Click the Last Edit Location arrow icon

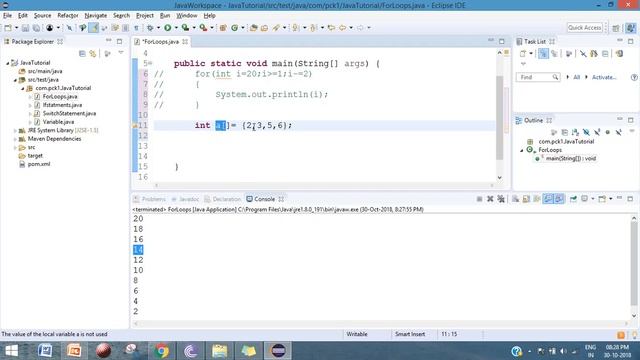tap(331, 28)
